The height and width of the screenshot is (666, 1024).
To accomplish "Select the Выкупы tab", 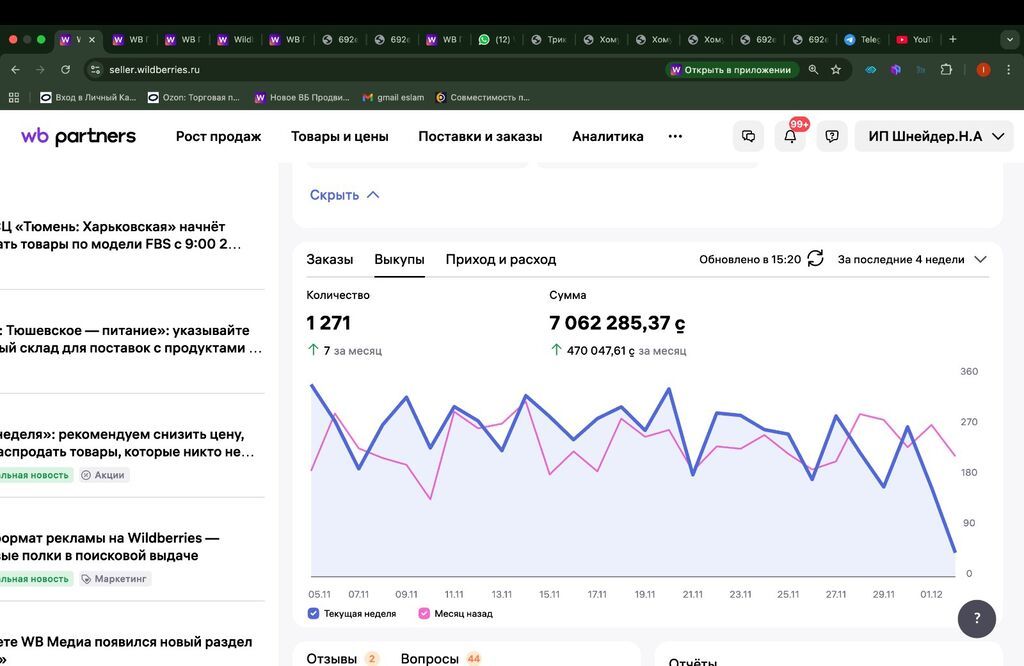I will click(399, 259).
